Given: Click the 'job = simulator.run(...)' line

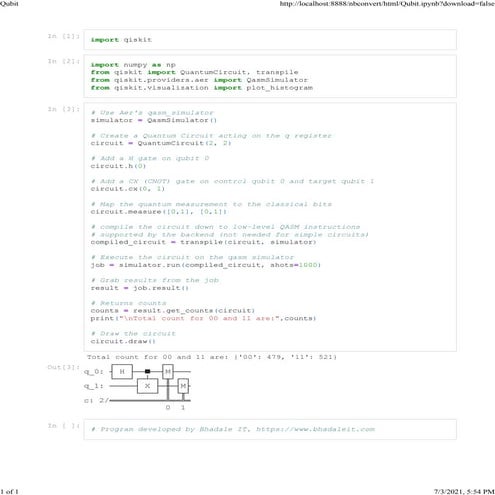Looking at the screenshot, I should click(205, 265).
